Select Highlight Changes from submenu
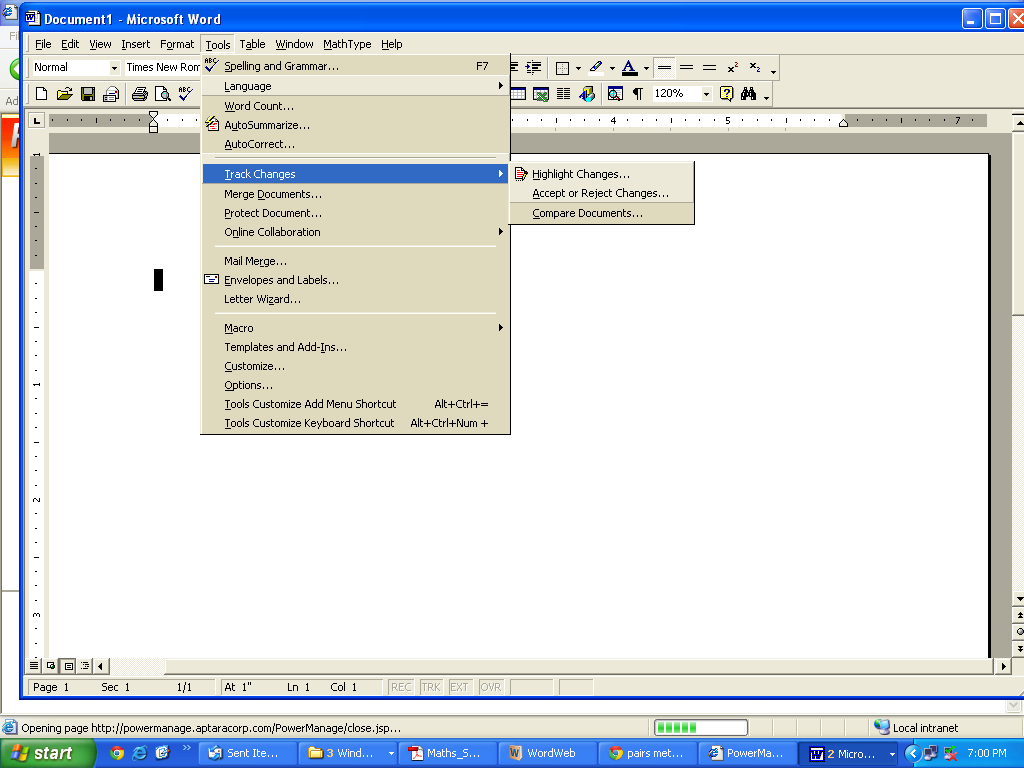 580,174
